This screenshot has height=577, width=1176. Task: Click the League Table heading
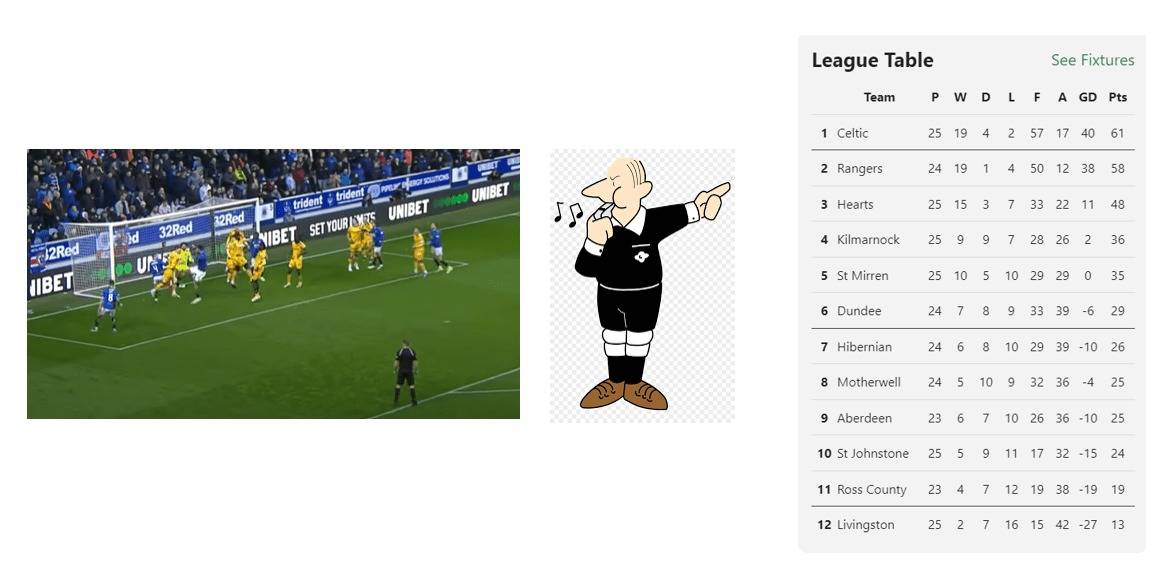[872, 60]
